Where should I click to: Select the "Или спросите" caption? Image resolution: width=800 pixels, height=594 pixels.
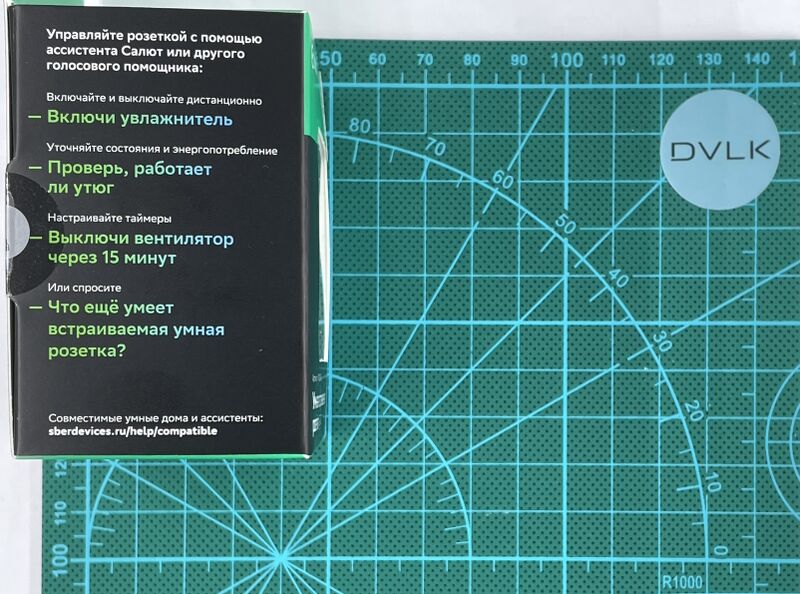(84, 287)
